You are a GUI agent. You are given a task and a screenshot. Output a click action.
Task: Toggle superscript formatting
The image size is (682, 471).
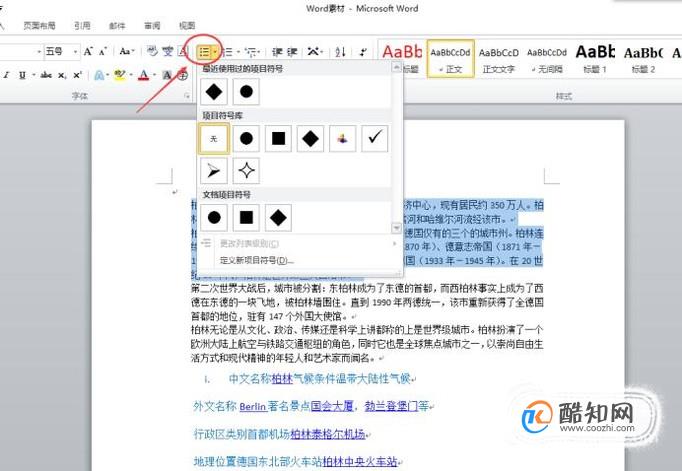point(77,75)
